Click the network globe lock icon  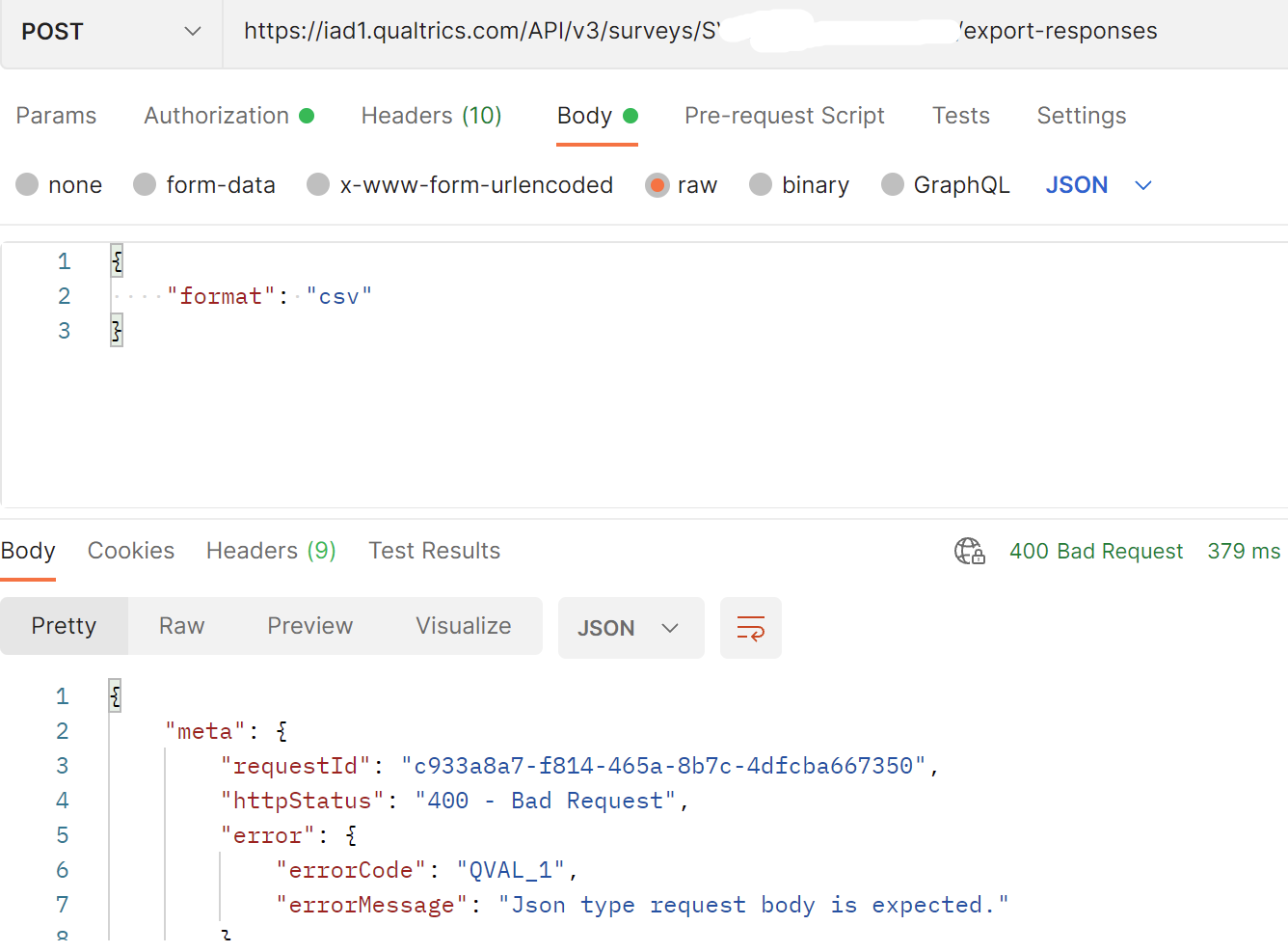tap(969, 551)
